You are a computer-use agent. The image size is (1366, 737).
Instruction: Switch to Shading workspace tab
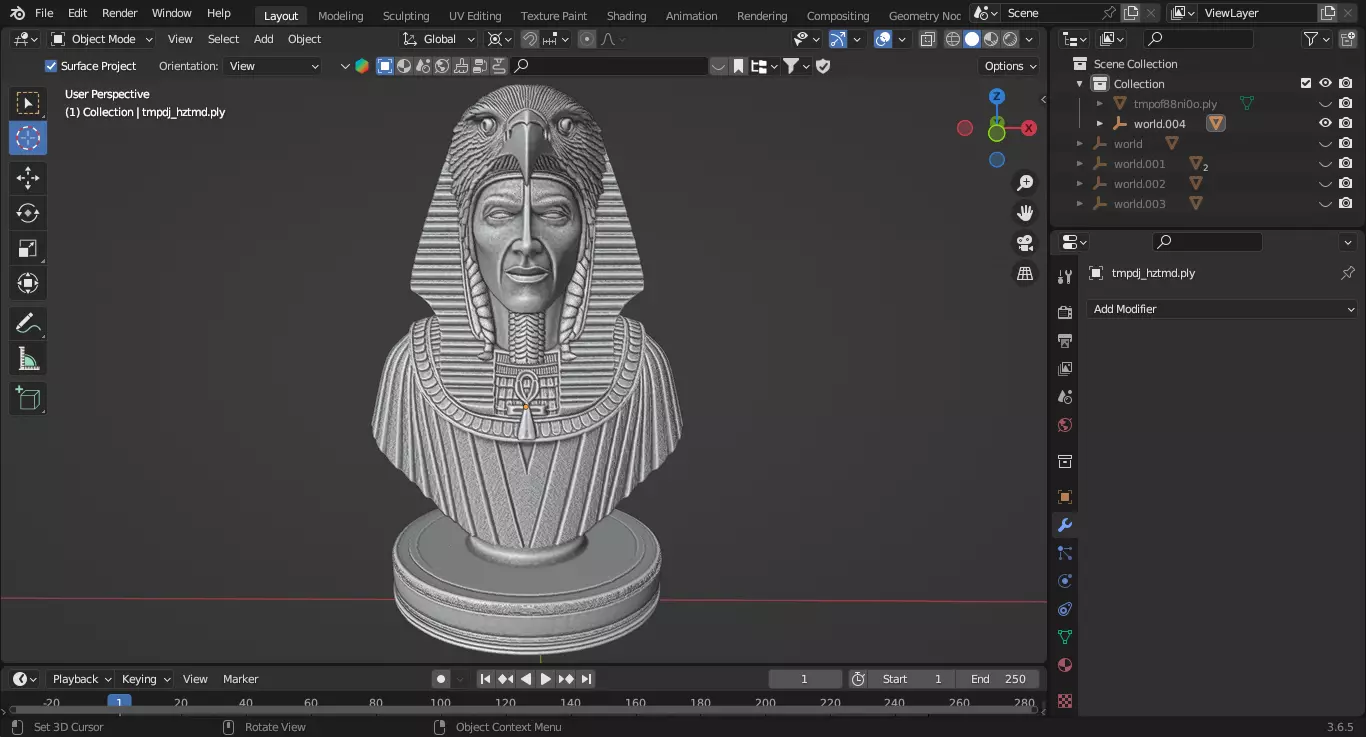pos(626,15)
